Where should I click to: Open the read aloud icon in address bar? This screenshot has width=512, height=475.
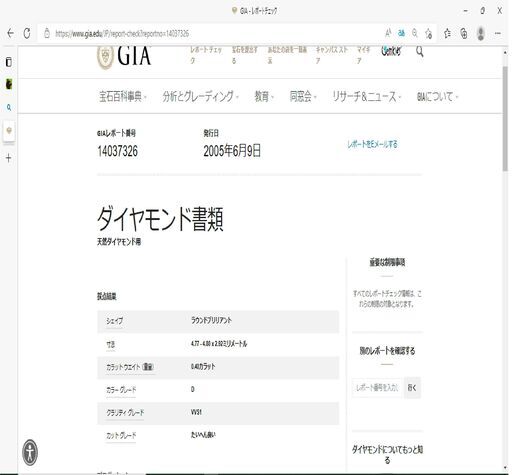[388, 33]
